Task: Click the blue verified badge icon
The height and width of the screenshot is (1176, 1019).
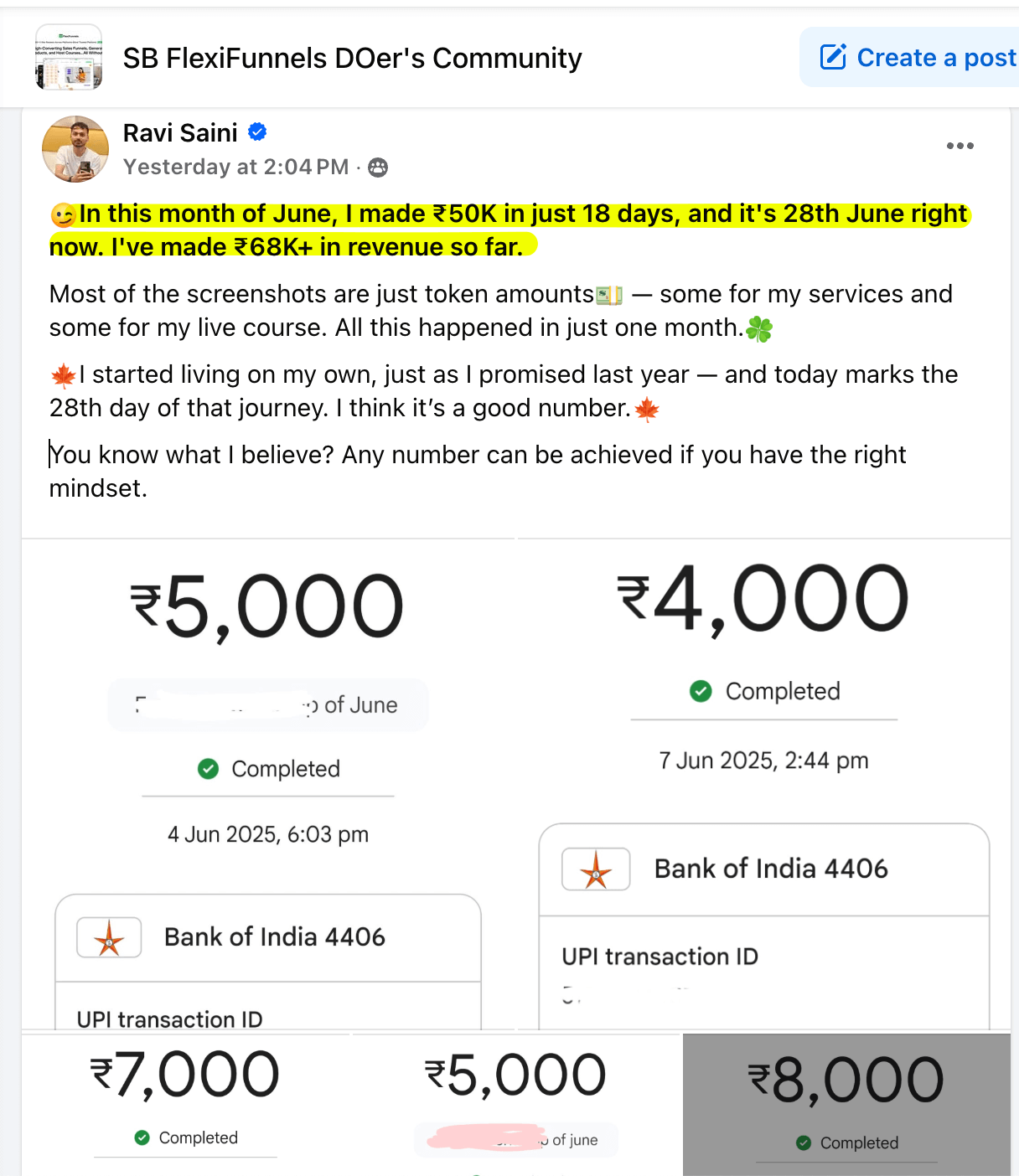Action: coord(258,132)
